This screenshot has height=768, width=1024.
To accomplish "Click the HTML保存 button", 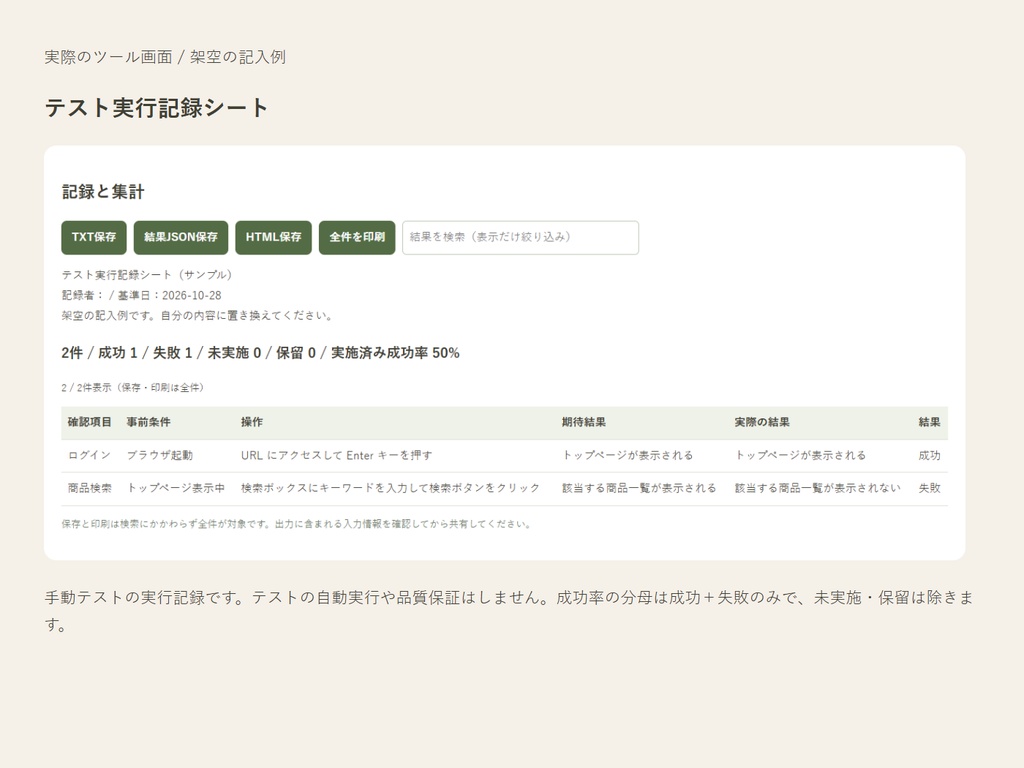I will click(274, 237).
